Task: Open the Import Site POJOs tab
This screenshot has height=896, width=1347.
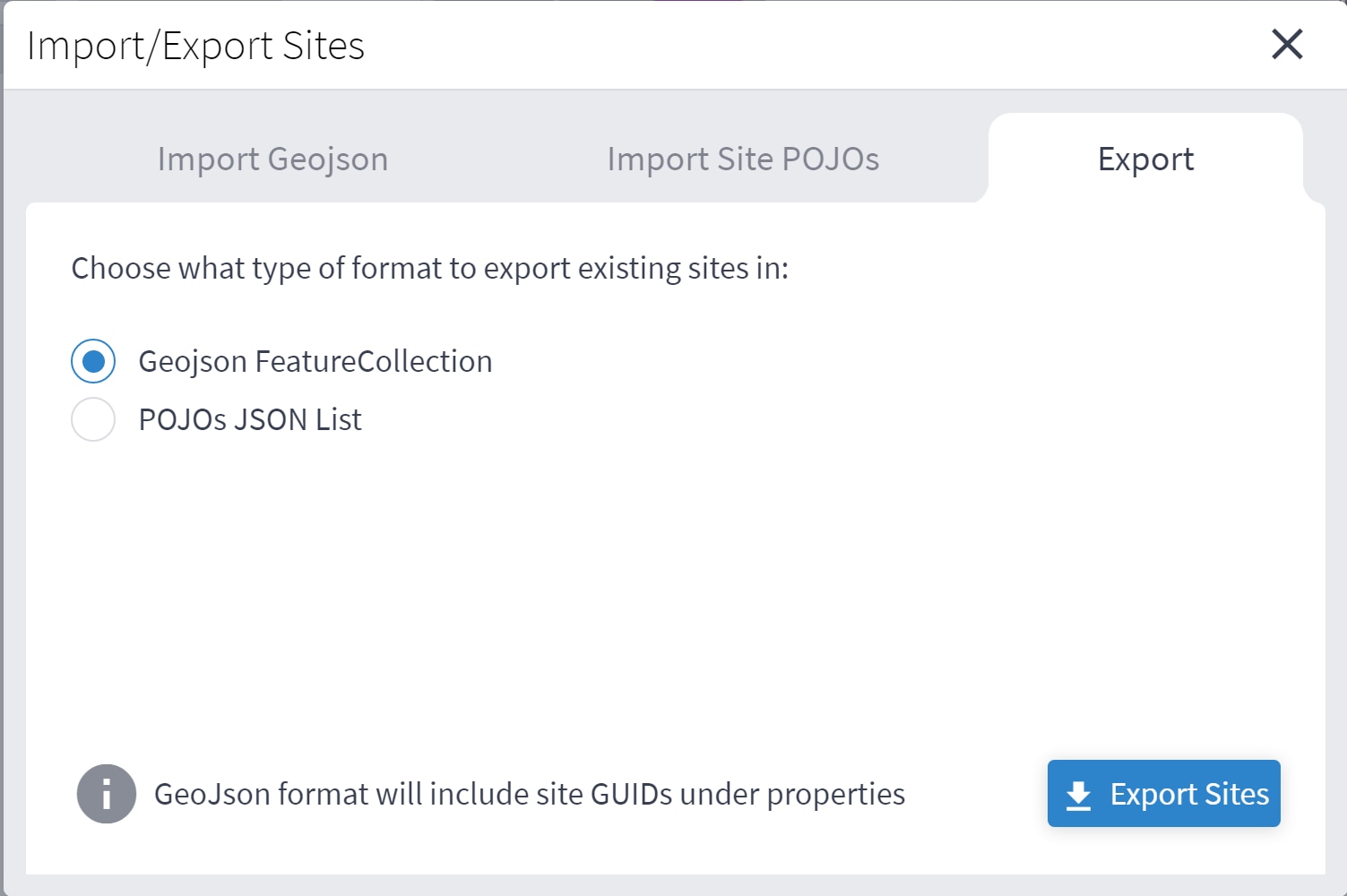Action: 743,159
